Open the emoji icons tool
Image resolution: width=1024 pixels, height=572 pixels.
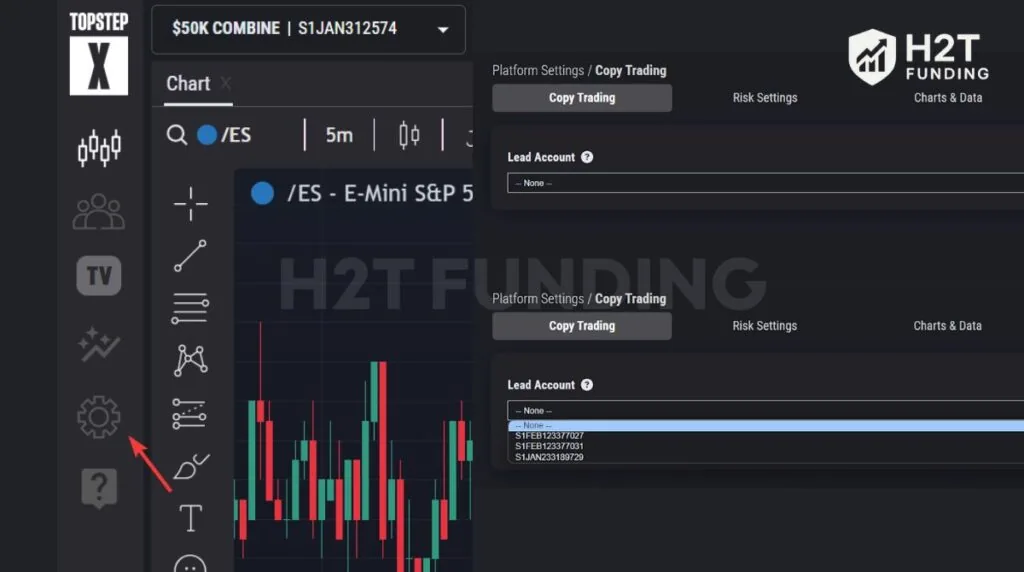point(190,564)
